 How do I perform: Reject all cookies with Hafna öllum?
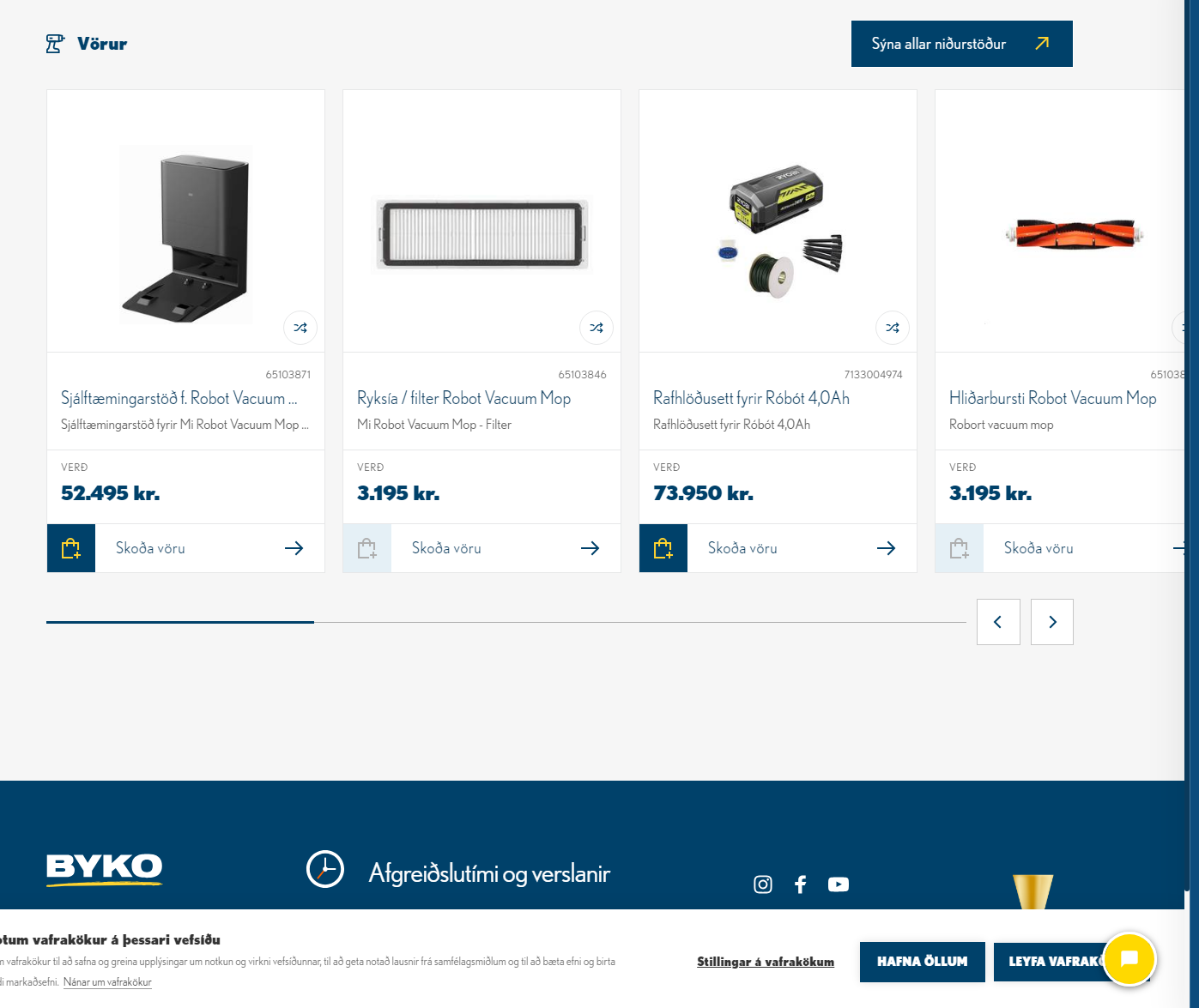[922, 962]
